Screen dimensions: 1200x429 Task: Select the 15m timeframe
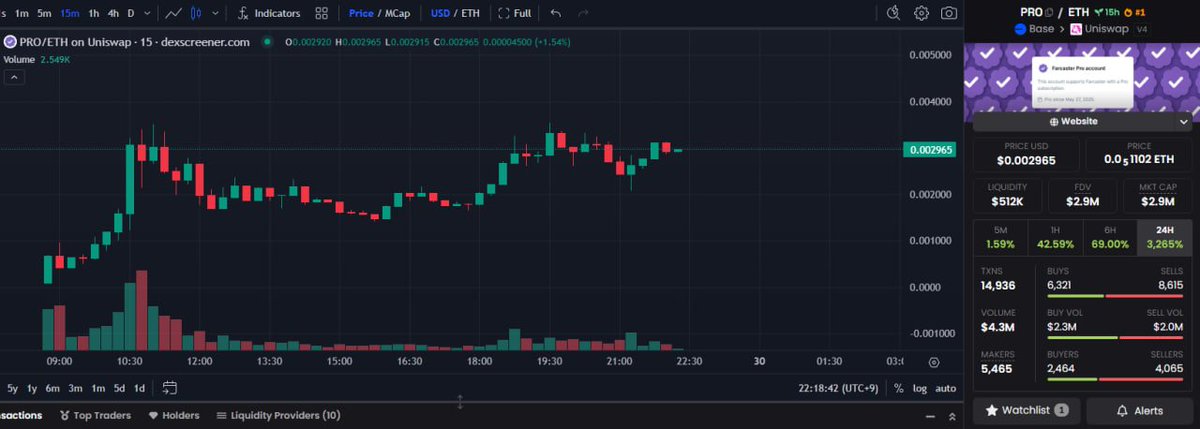pos(70,13)
